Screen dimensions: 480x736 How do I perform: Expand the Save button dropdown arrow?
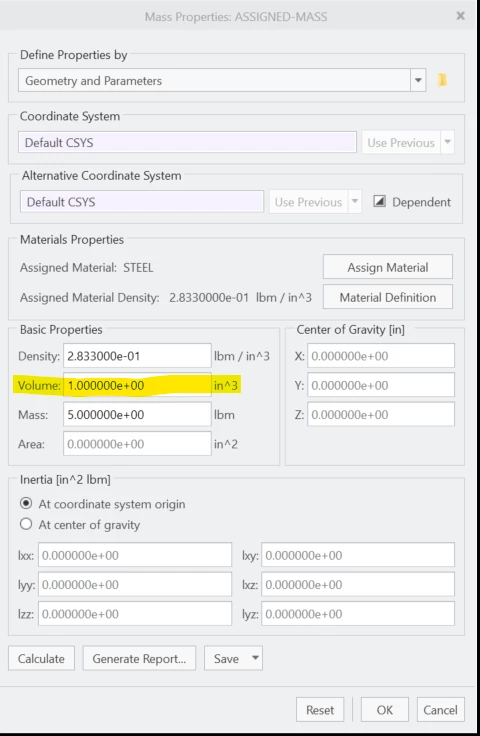[255, 658]
